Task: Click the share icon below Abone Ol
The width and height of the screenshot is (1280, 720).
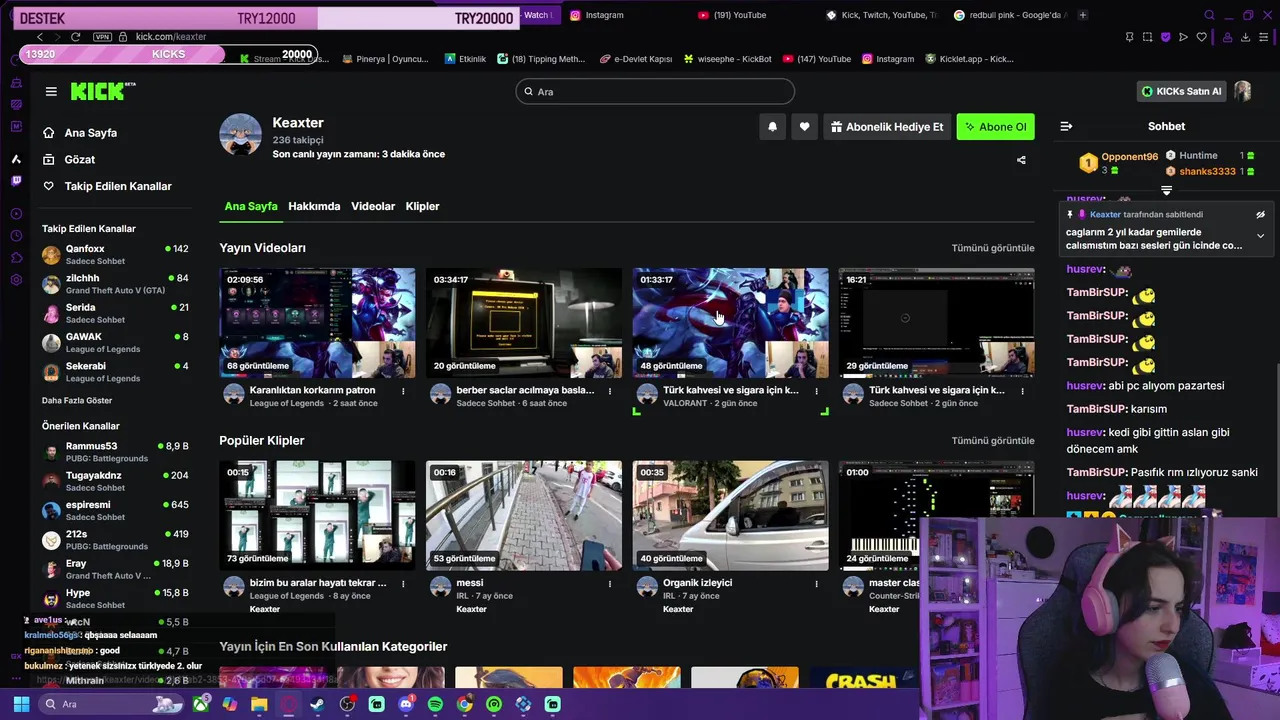Action: pos(1021,160)
